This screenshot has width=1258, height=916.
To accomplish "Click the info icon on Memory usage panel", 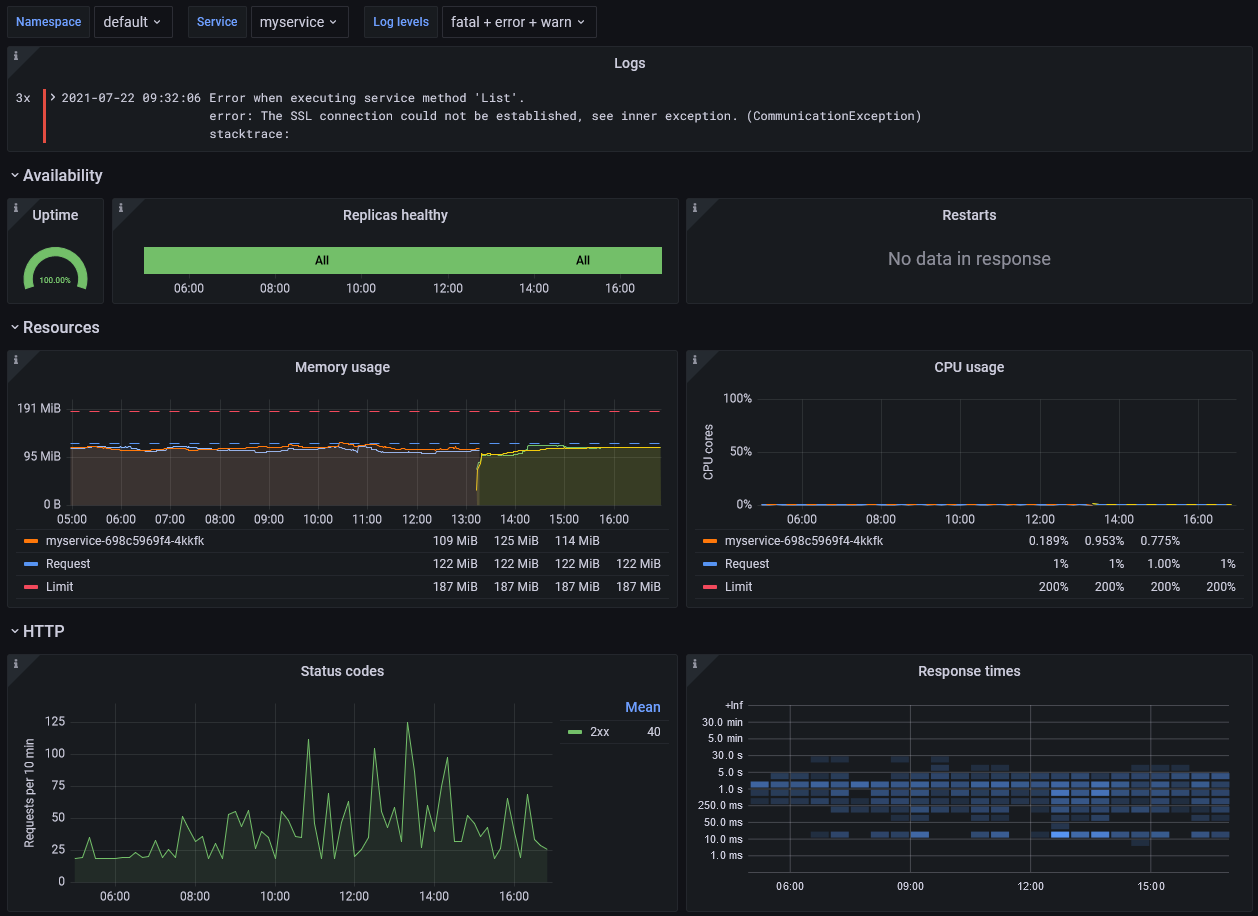I will click(x=16, y=360).
